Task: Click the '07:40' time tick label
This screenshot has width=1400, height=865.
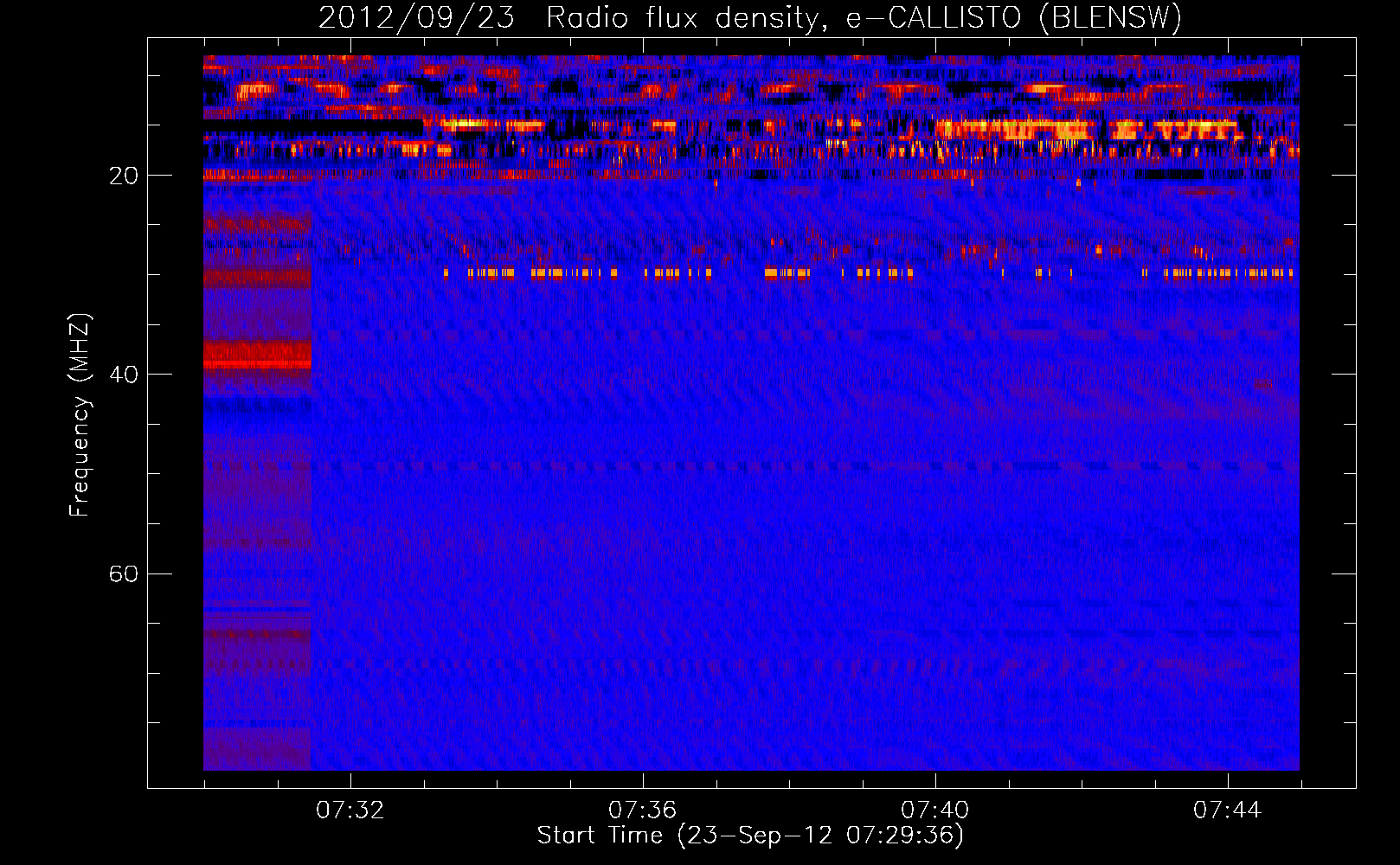Action: [x=934, y=811]
